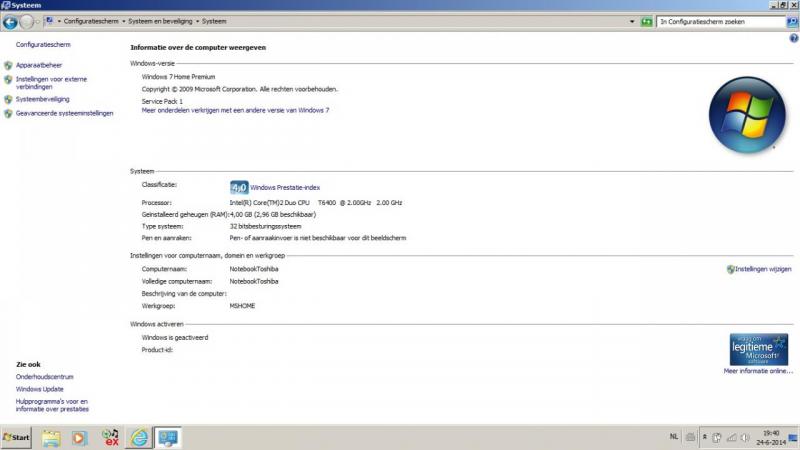This screenshot has width=800, height=450.
Task: Open the red 'ex' music app taskbar icon
Action: coord(110,438)
